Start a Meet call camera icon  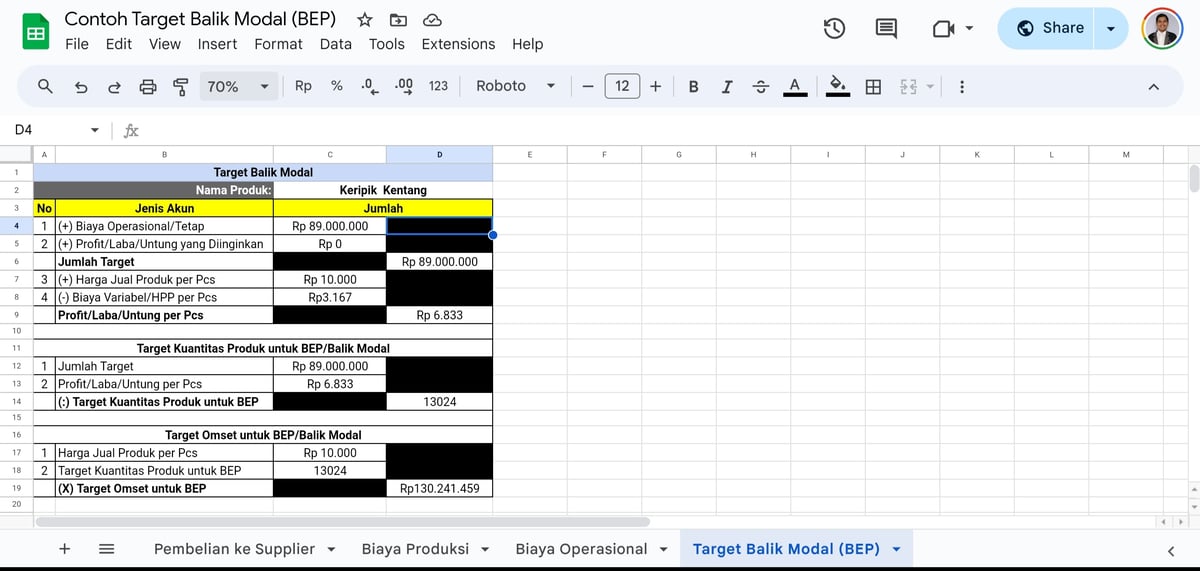(943, 29)
